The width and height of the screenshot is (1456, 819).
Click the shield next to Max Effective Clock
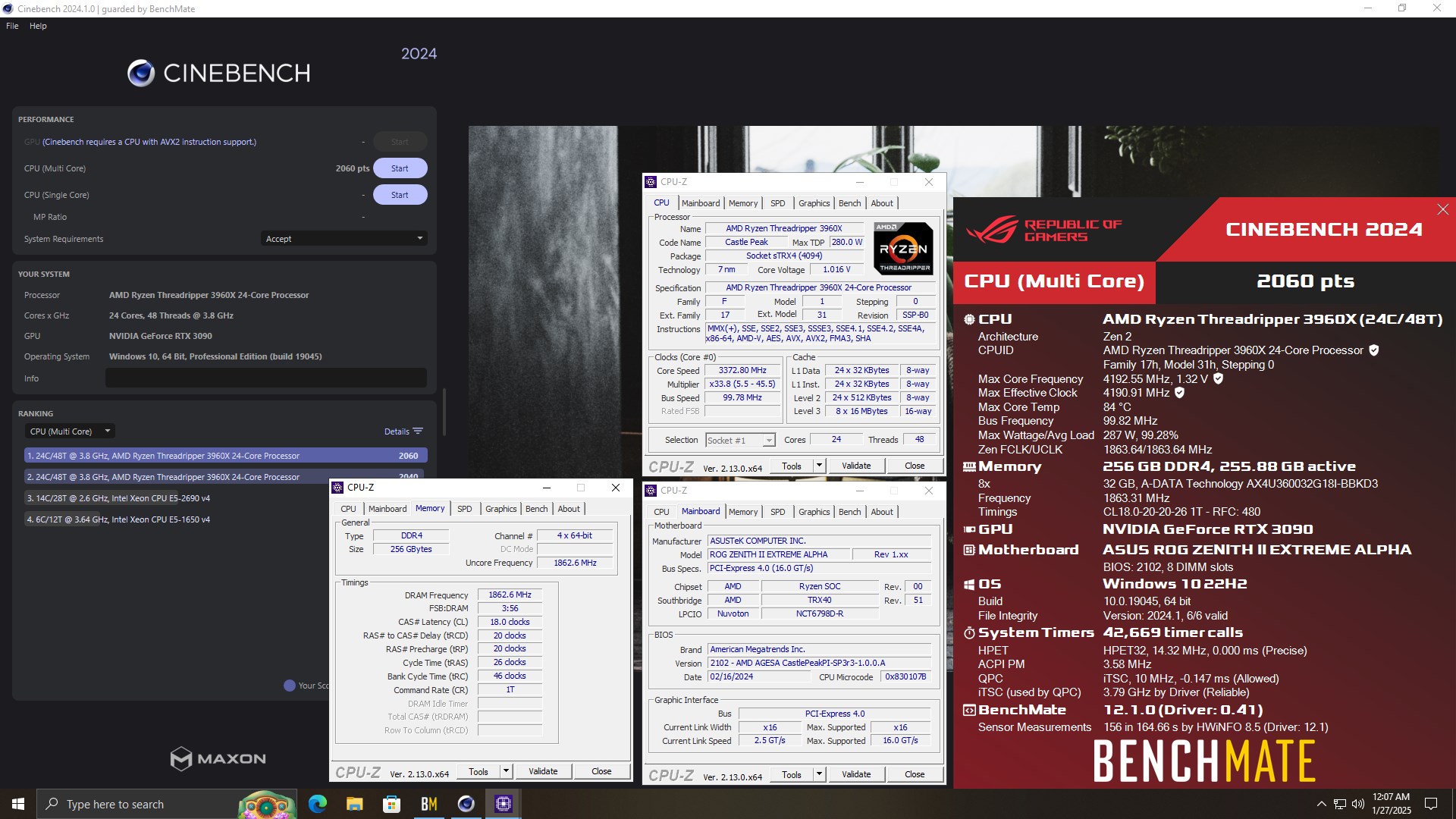[1179, 393]
